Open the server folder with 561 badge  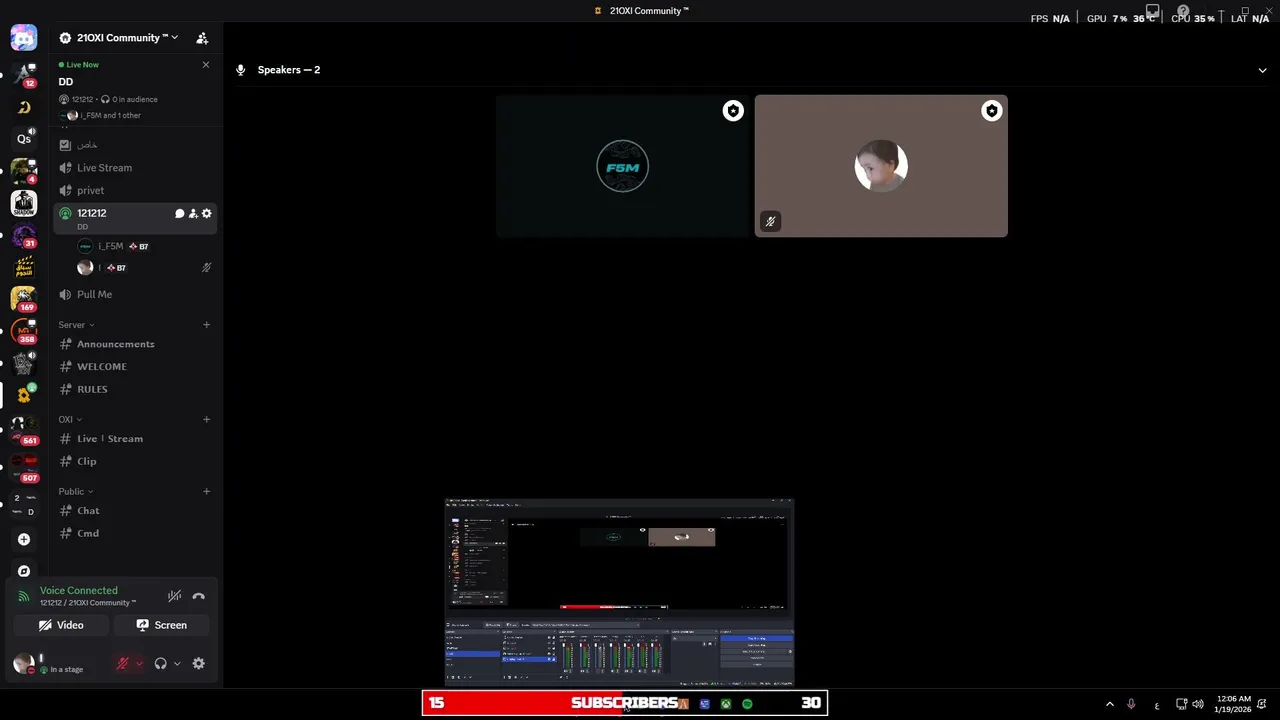coord(24,431)
